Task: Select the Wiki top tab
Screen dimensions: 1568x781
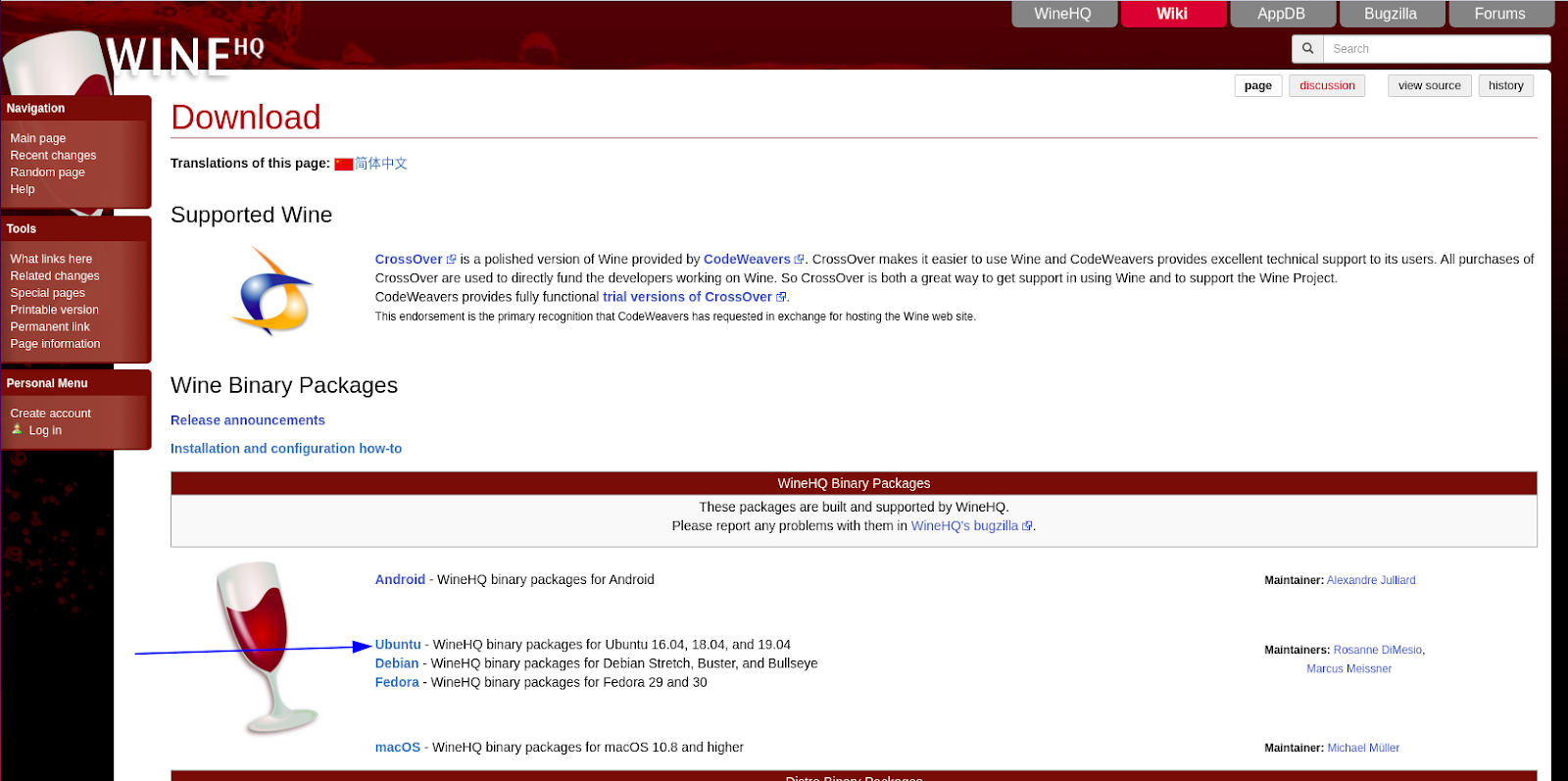Action: click(1172, 14)
